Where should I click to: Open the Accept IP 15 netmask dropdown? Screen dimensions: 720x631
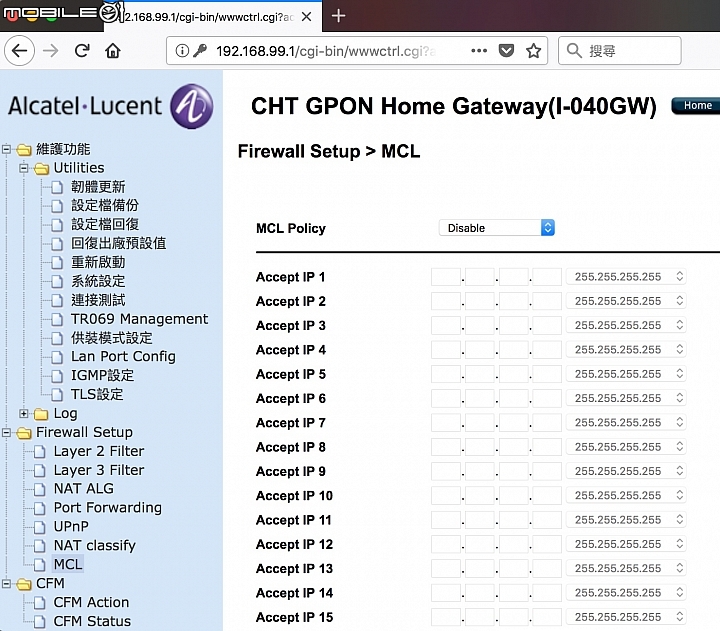click(x=626, y=617)
